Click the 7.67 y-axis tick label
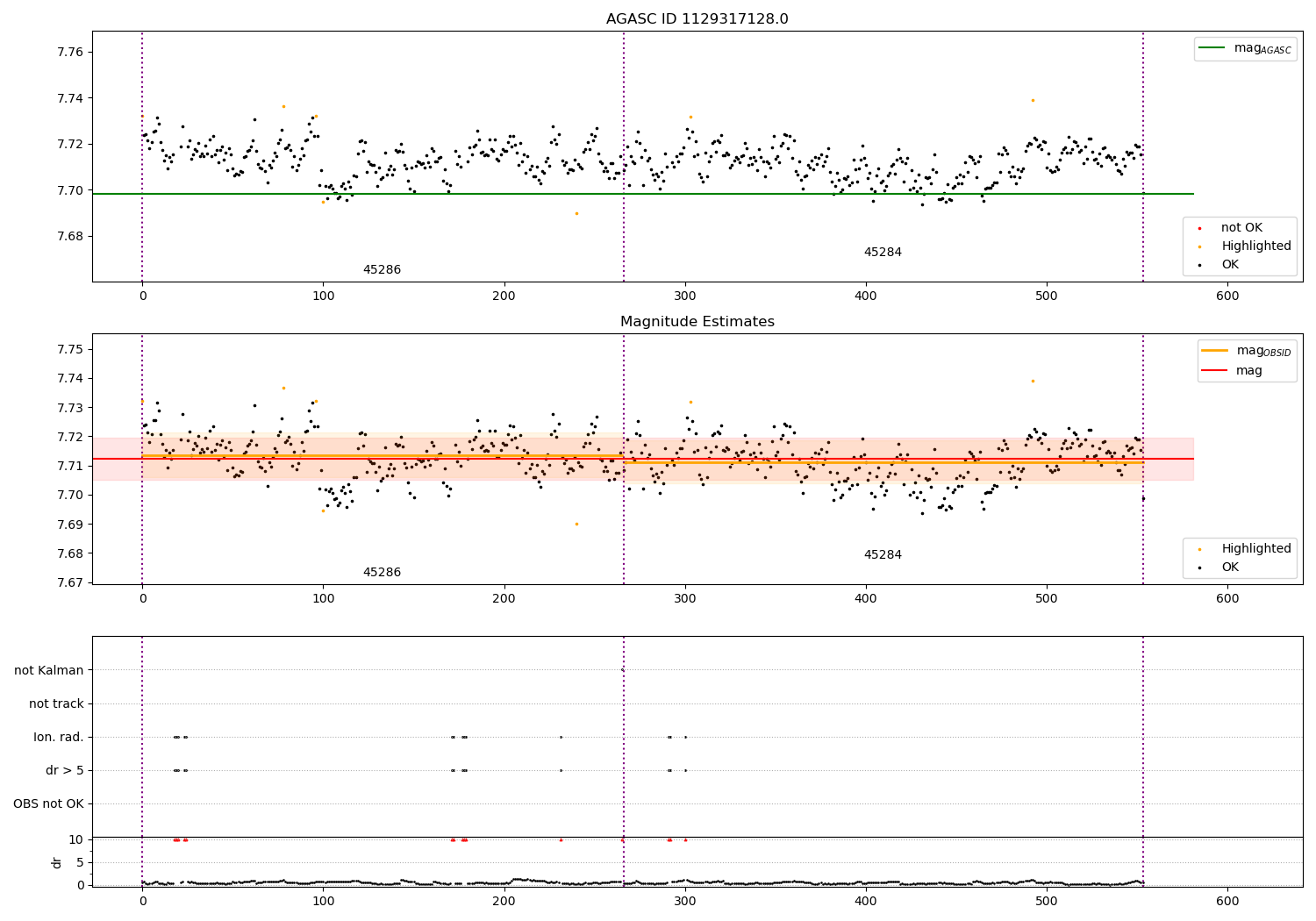The image size is (1316, 921). tap(68, 583)
